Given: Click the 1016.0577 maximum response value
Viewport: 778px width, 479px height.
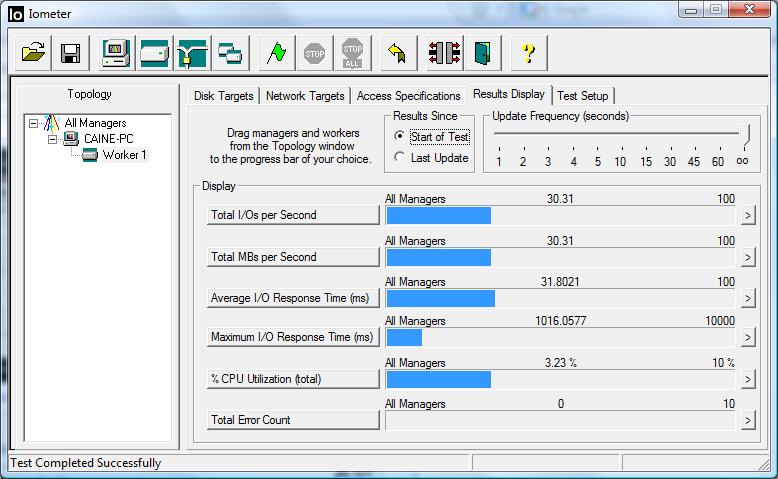Looking at the screenshot, I should pos(561,321).
